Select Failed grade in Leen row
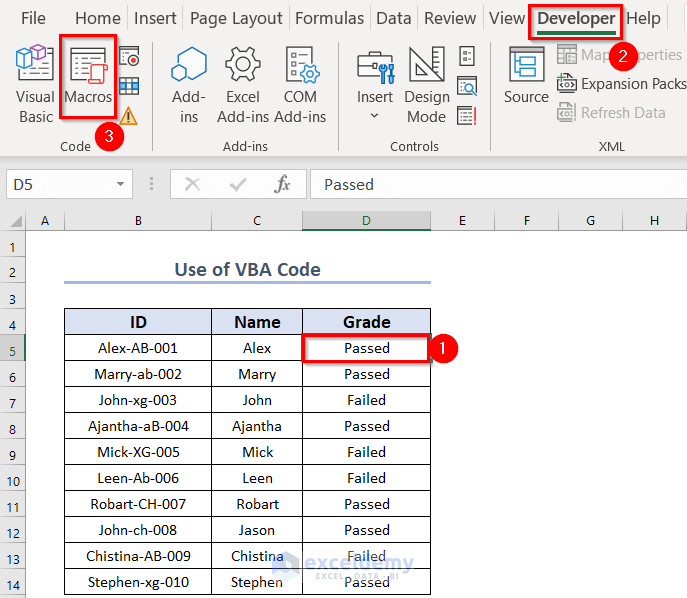This screenshot has width=687, height=598. (366, 478)
